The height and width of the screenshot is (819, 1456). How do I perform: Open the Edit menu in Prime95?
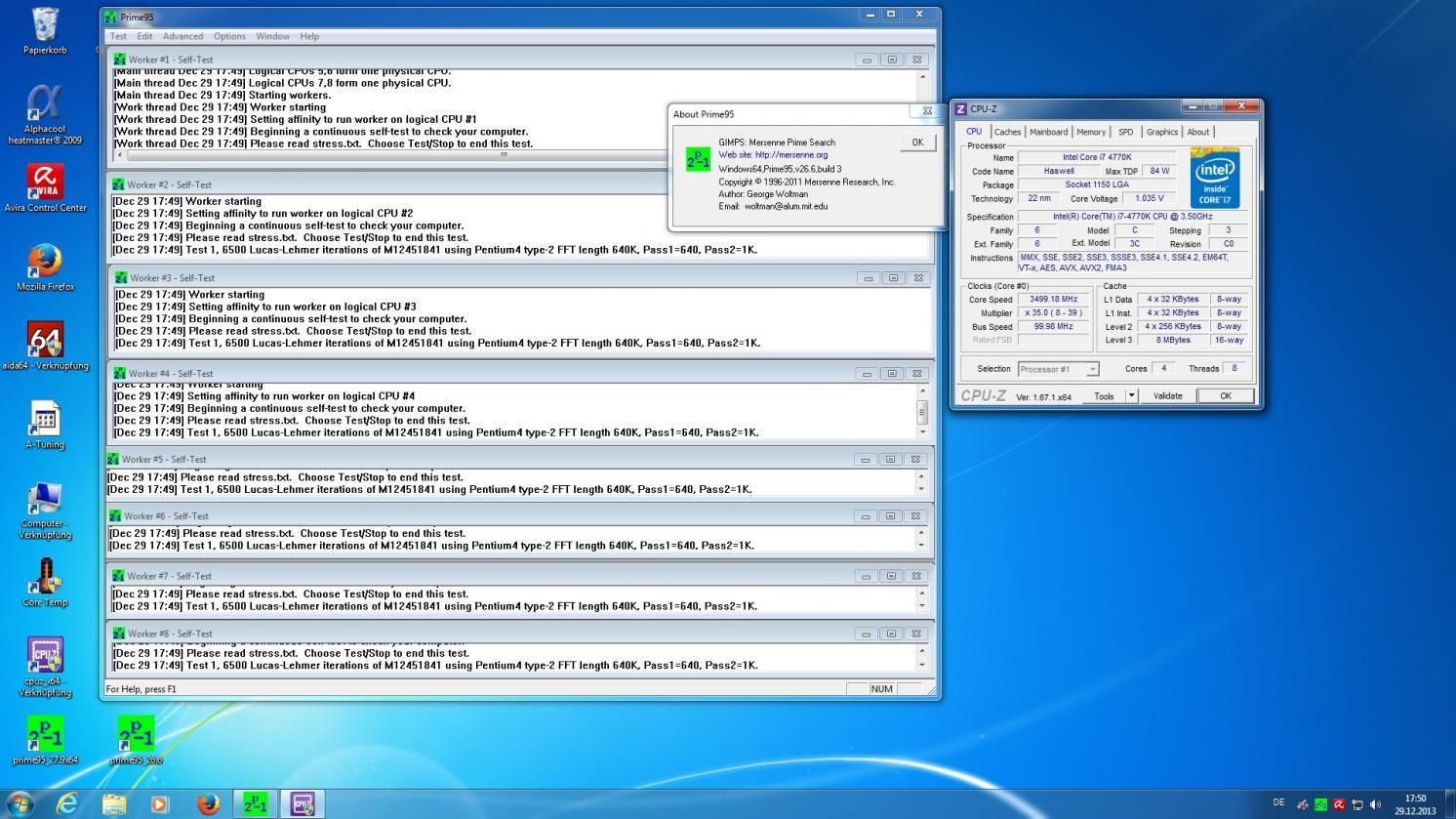click(144, 36)
